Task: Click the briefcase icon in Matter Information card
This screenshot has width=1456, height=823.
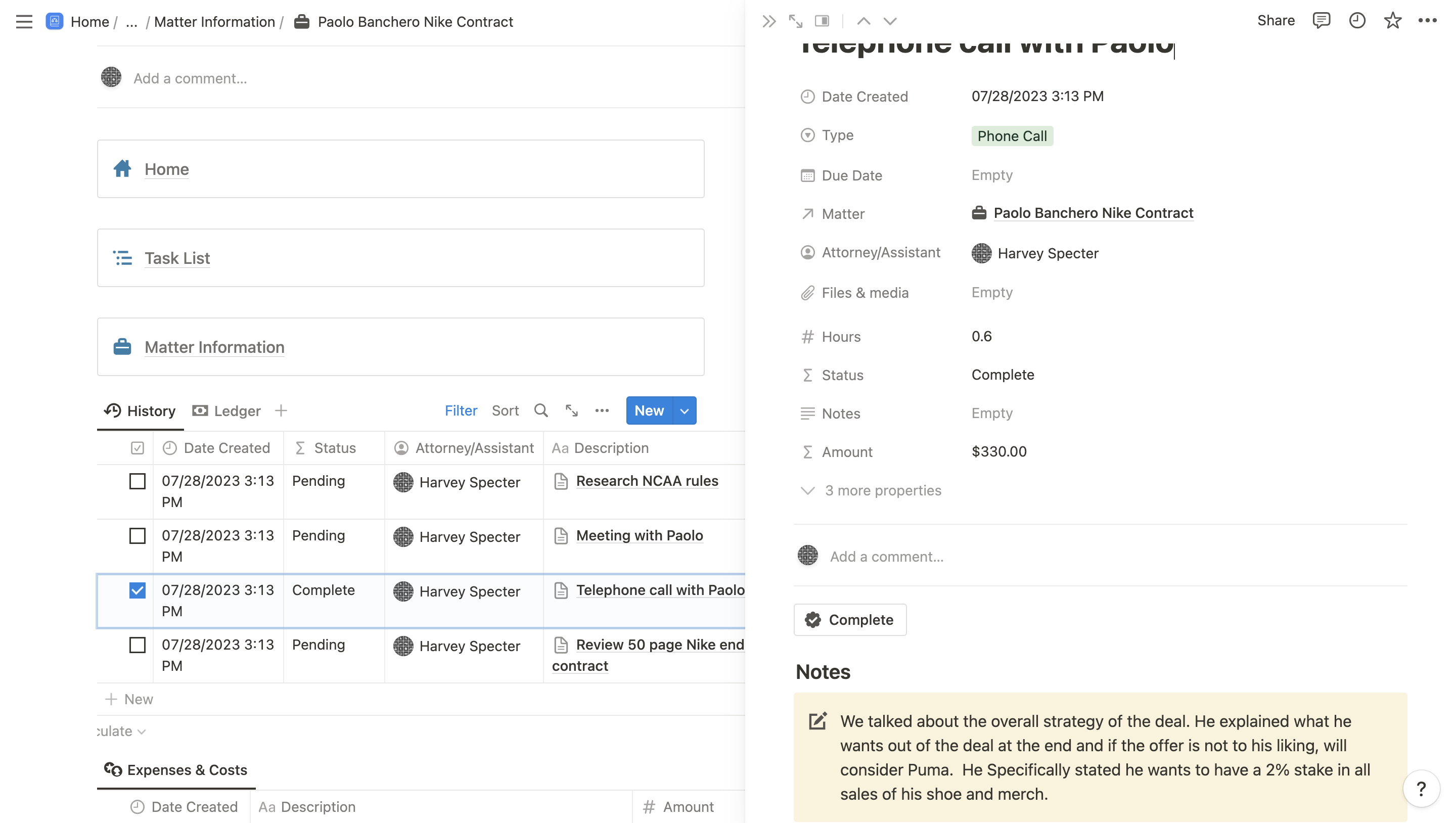Action: 122,346
